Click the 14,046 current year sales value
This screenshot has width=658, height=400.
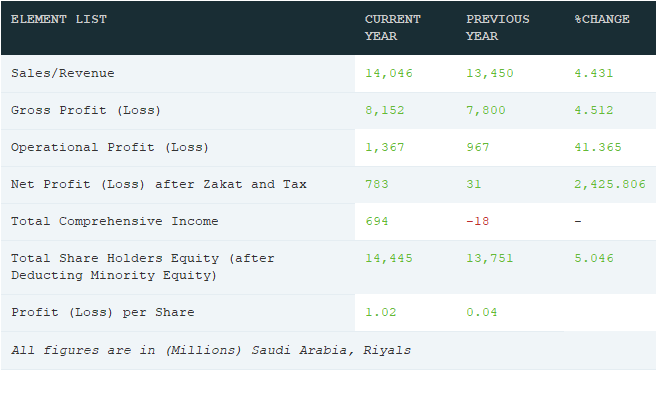389,73
